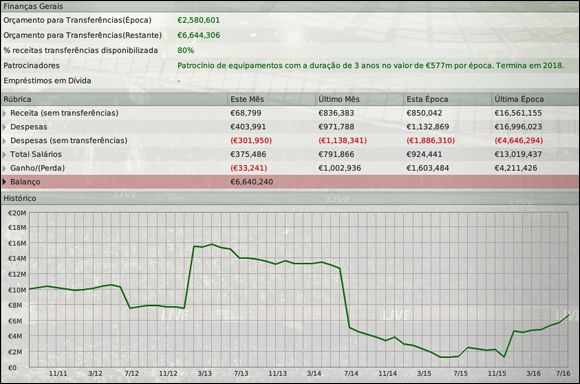
Task: Click the 11/11 date label on chart
Action: coord(58,373)
